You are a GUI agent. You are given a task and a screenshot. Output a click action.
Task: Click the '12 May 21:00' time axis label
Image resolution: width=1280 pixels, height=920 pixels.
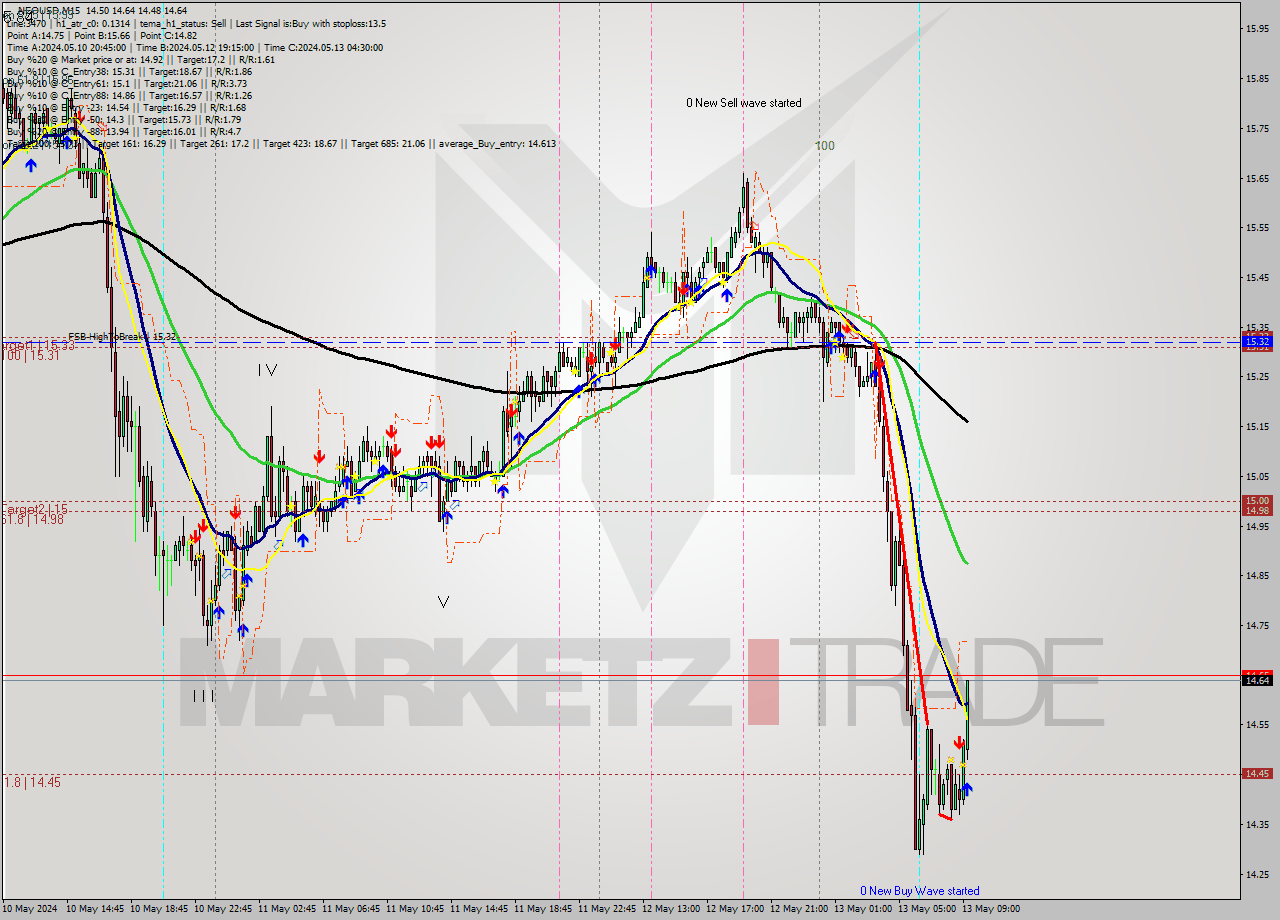tap(799, 909)
